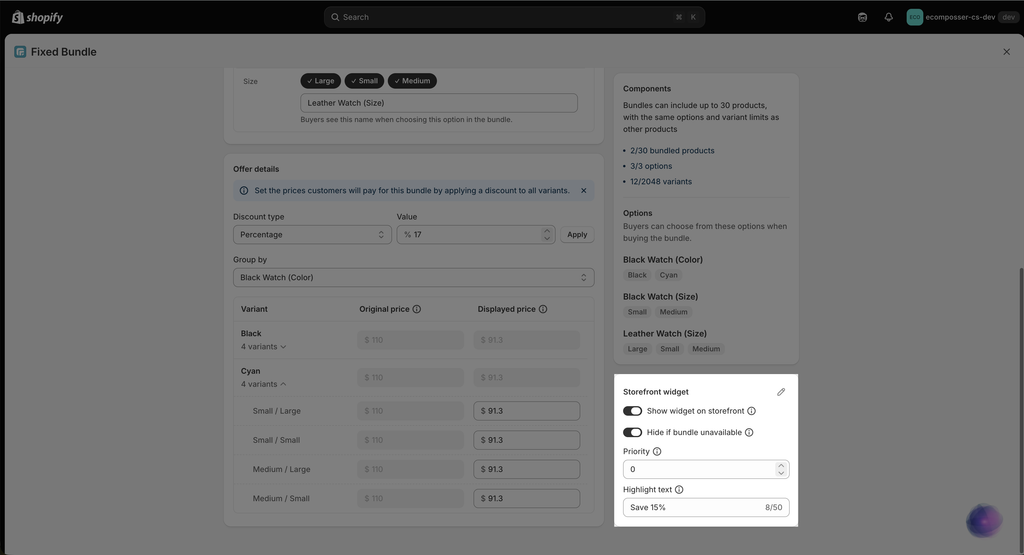Open the Group by dropdown

coord(413,278)
